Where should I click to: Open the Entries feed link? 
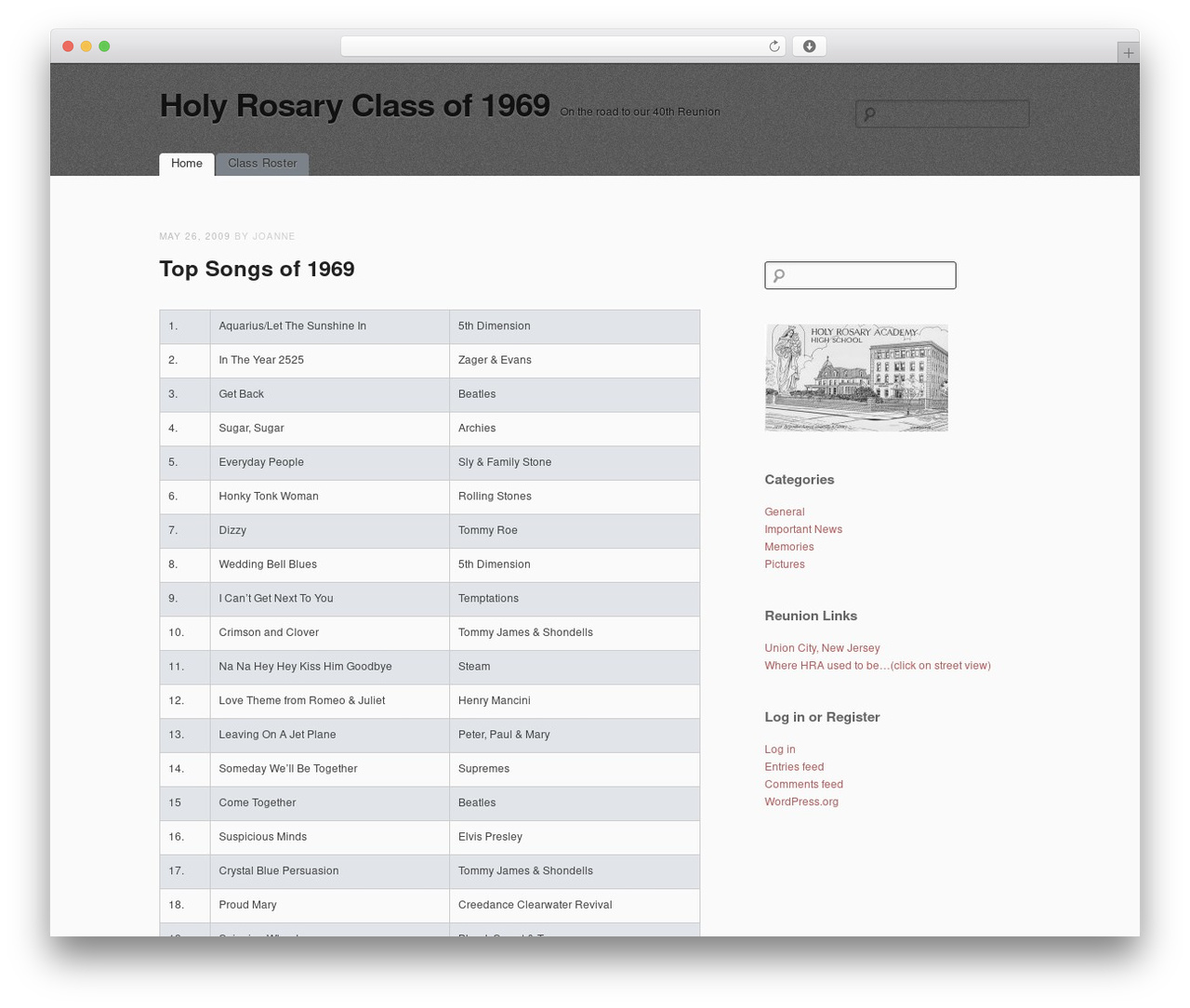point(794,767)
